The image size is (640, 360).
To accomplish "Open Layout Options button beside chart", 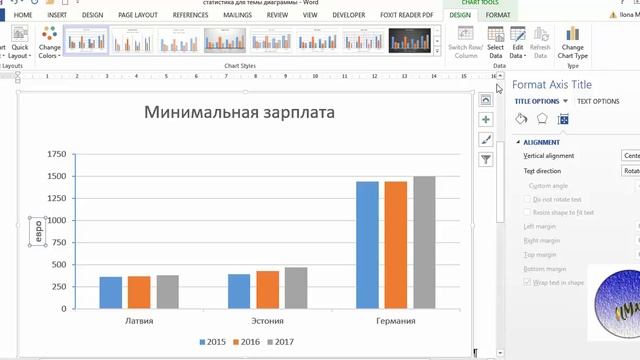I will tap(486, 100).
